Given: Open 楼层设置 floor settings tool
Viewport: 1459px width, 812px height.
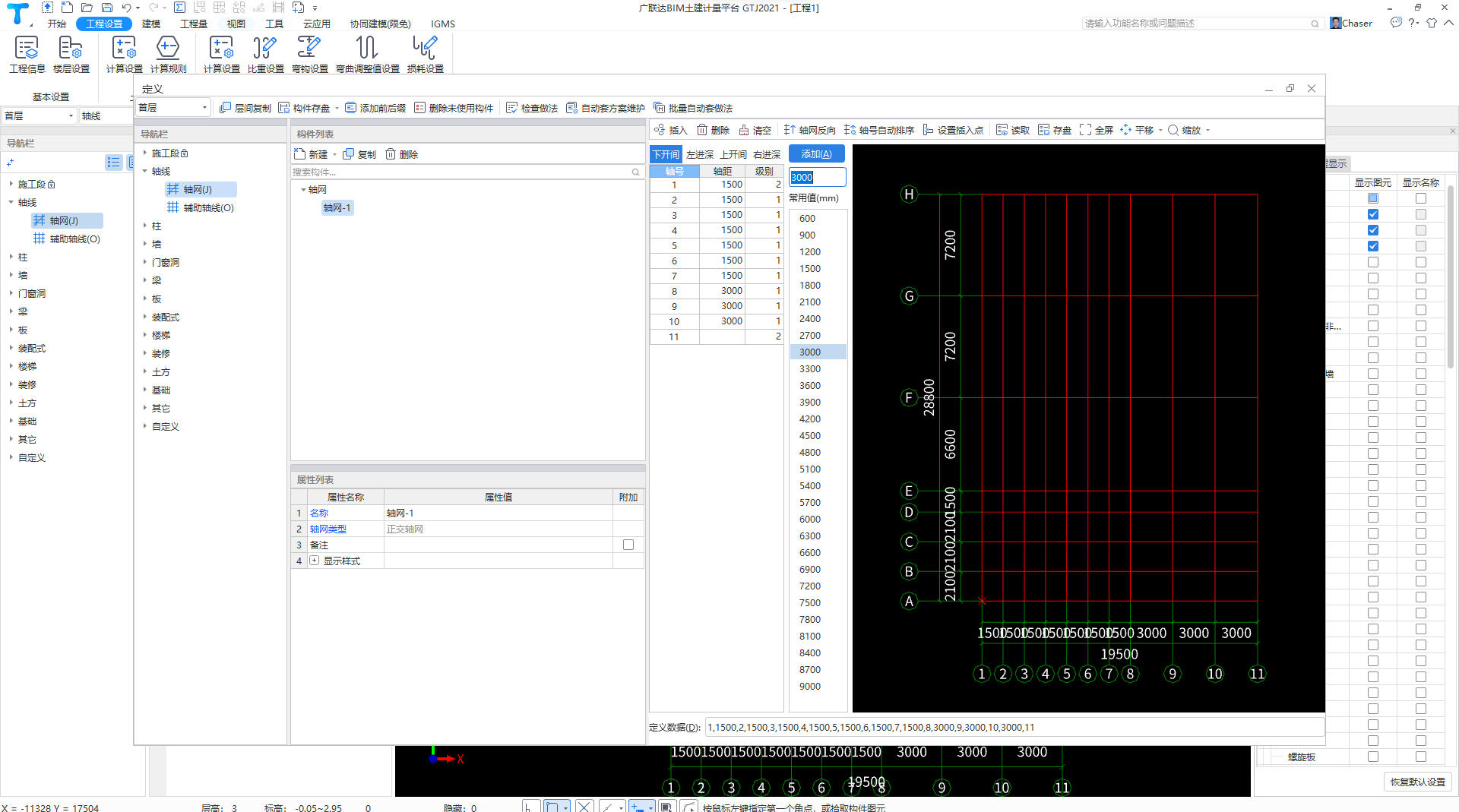Looking at the screenshot, I should [x=71, y=54].
